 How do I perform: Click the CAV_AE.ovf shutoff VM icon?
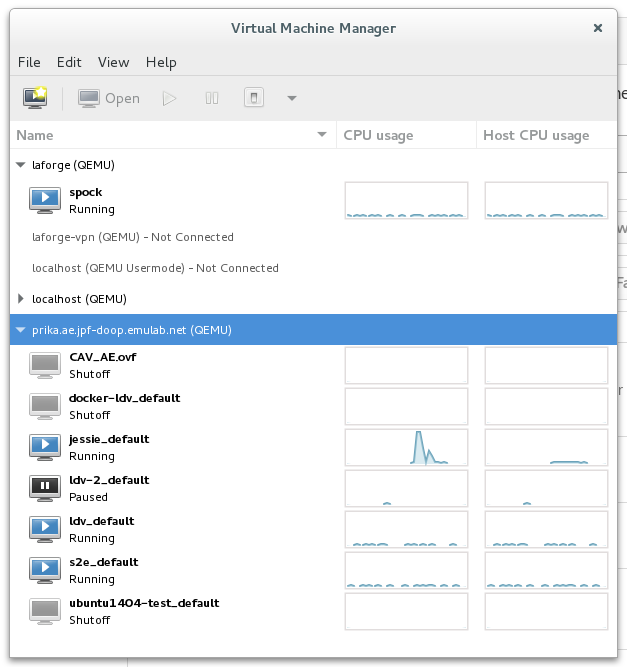(x=44, y=365)
